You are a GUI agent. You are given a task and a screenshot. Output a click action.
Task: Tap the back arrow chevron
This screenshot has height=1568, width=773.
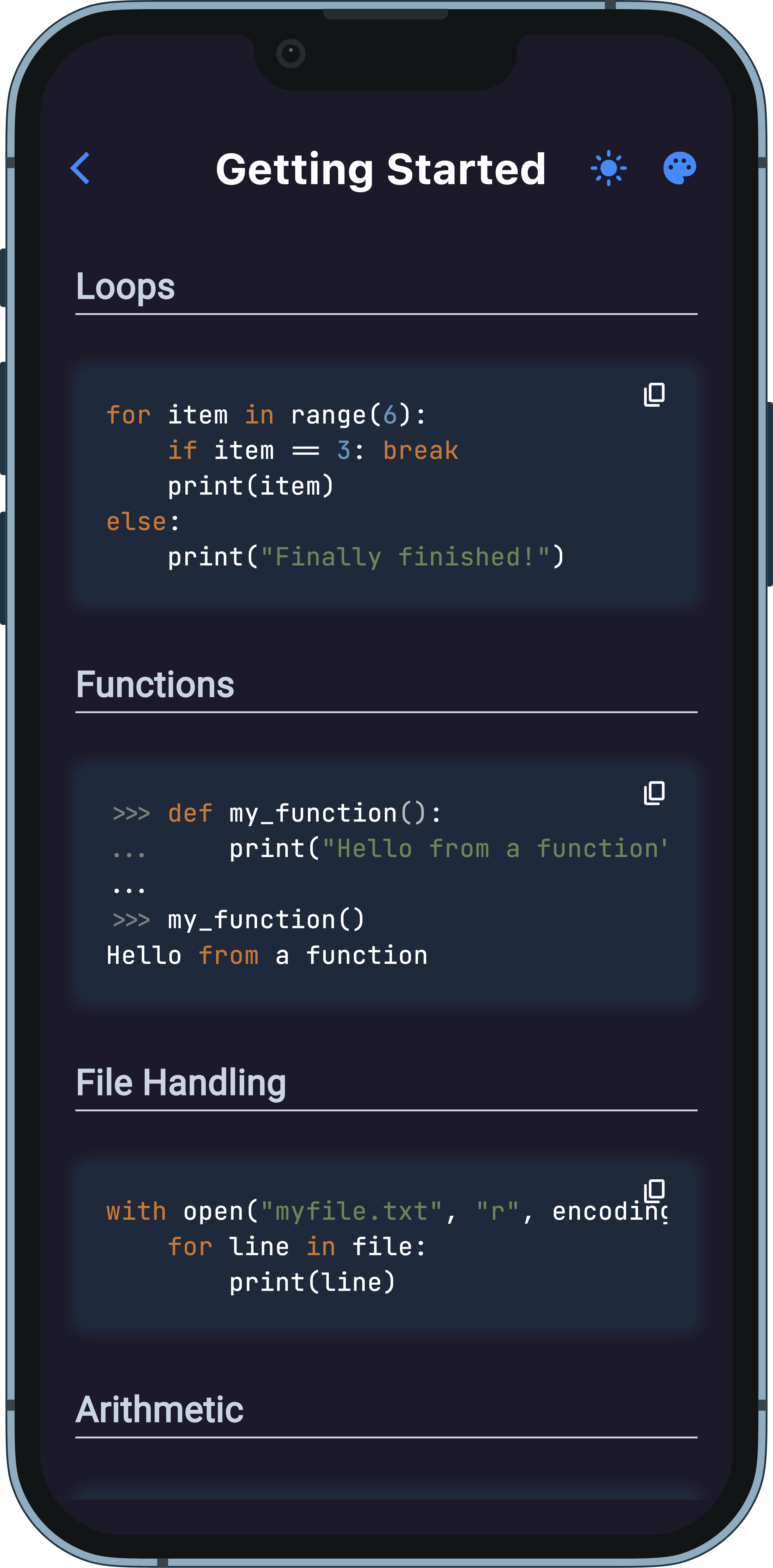point(80,168)
